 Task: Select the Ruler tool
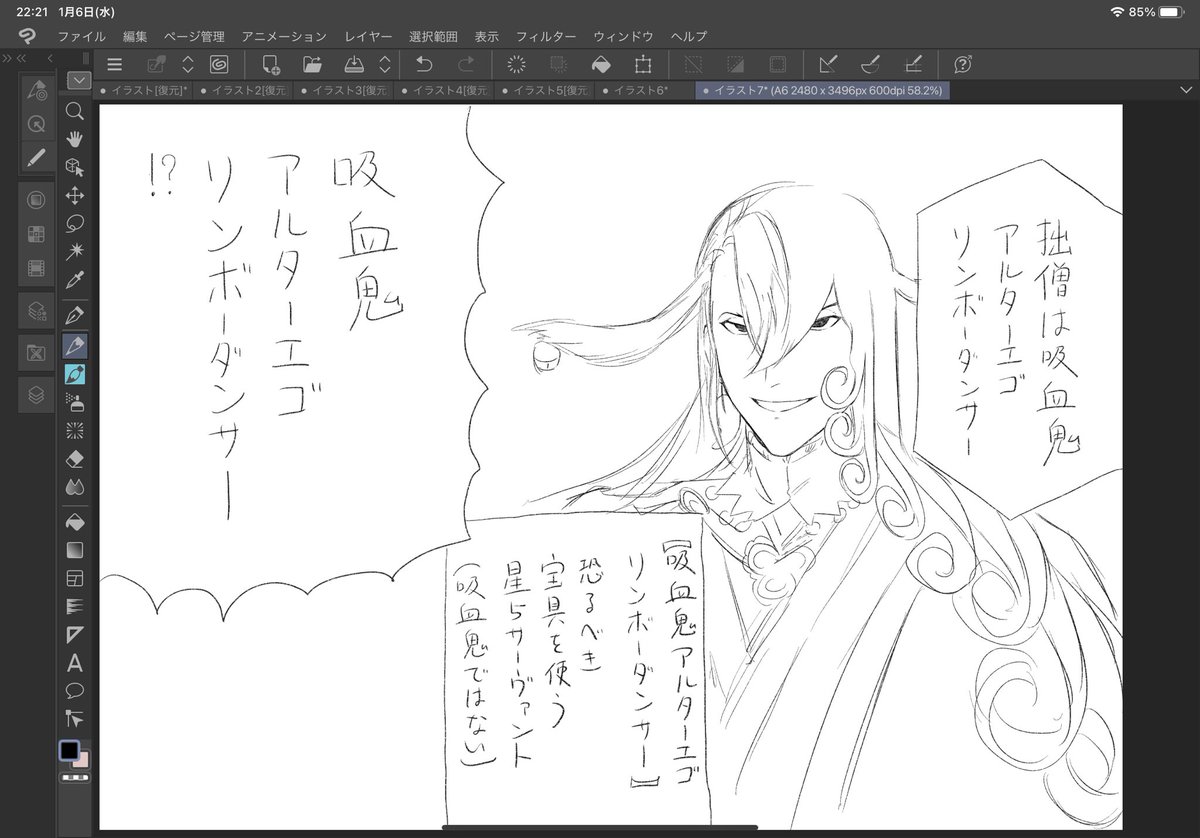74,634
